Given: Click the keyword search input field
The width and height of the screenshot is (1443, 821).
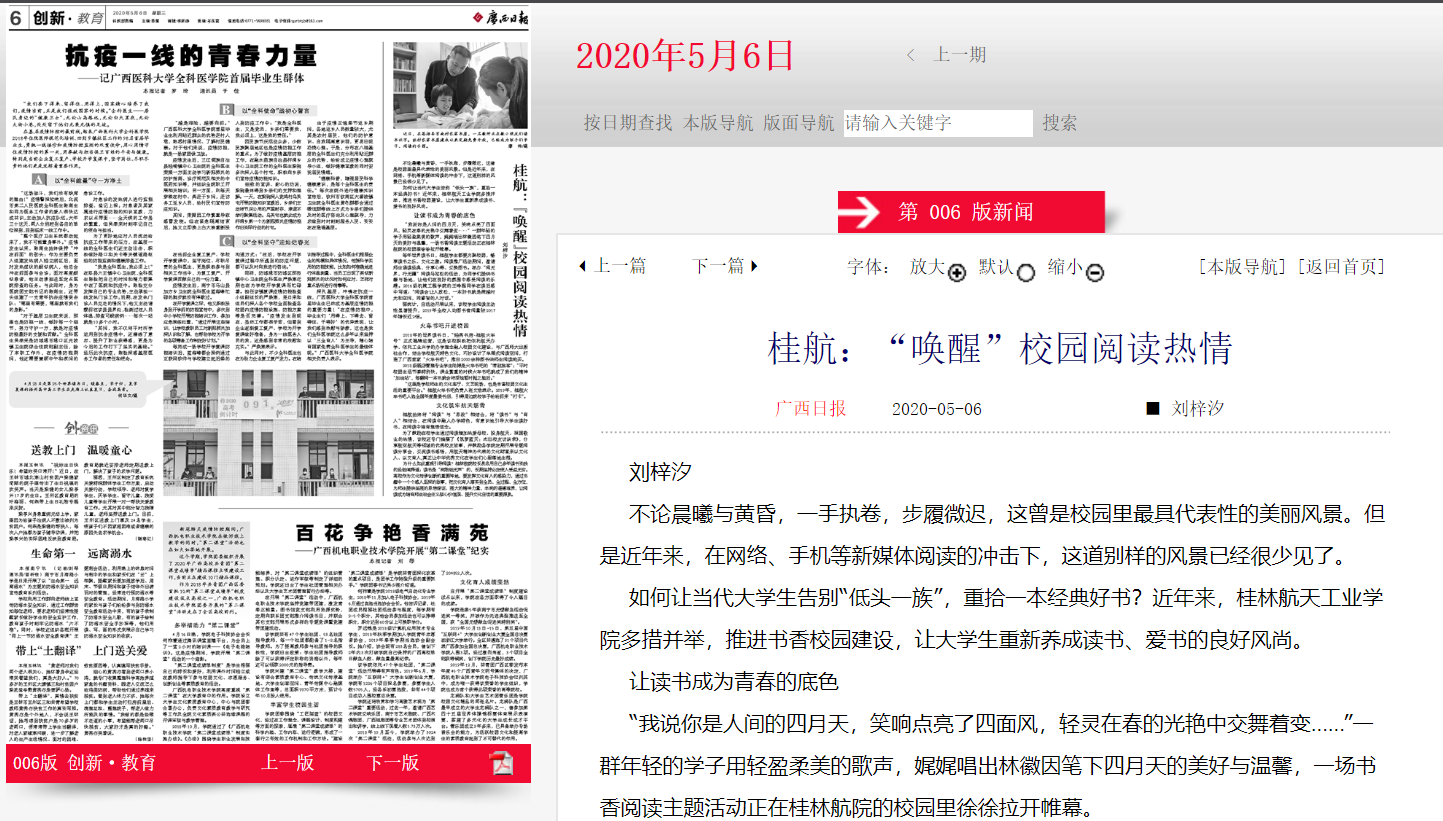Looking at the screenshot, I should click(937, 123).
